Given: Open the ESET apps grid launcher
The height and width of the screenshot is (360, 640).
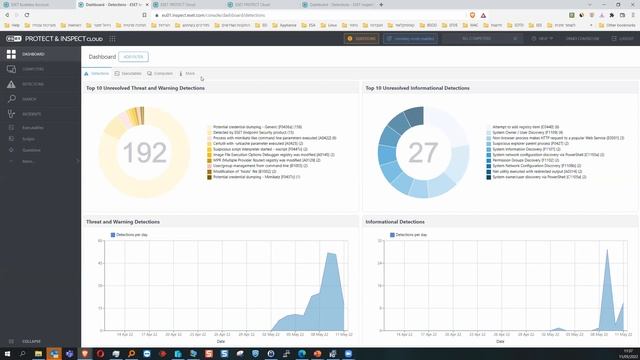Looking at the screenshot, I should pos(112,39).
